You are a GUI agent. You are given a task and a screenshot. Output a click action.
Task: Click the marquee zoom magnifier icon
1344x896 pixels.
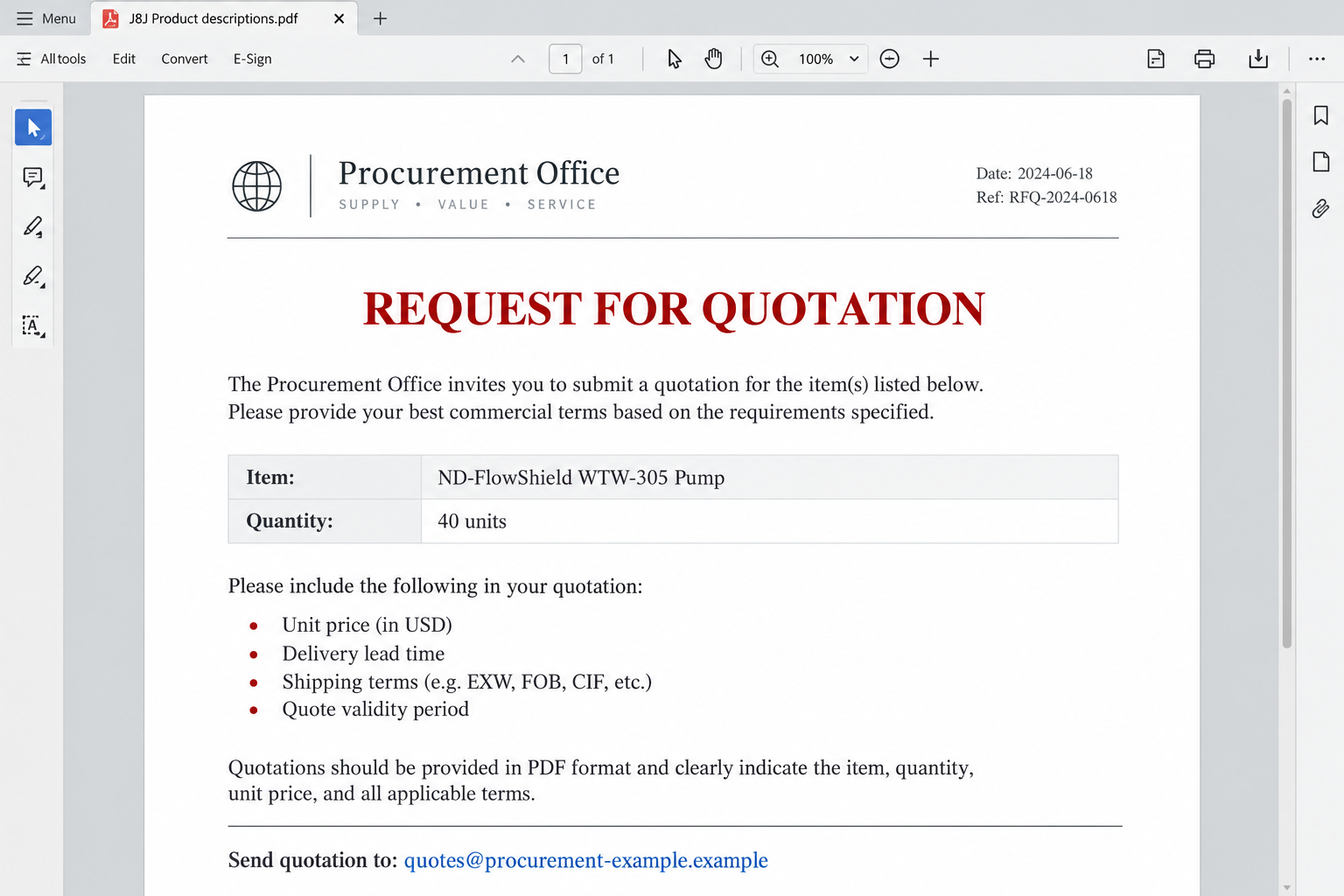coord(770,59)
